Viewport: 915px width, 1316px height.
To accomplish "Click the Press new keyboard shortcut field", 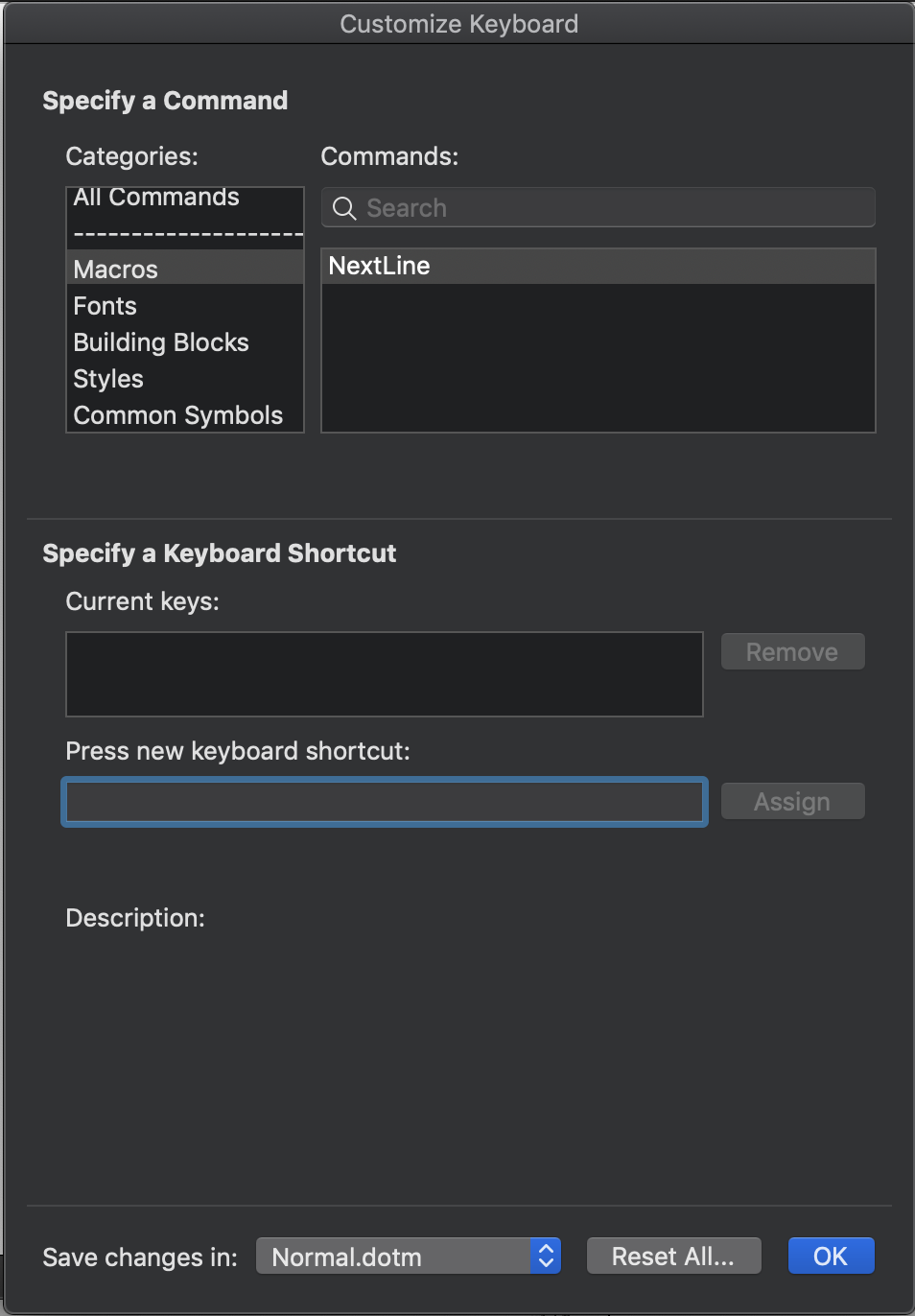I will point(384,802).
